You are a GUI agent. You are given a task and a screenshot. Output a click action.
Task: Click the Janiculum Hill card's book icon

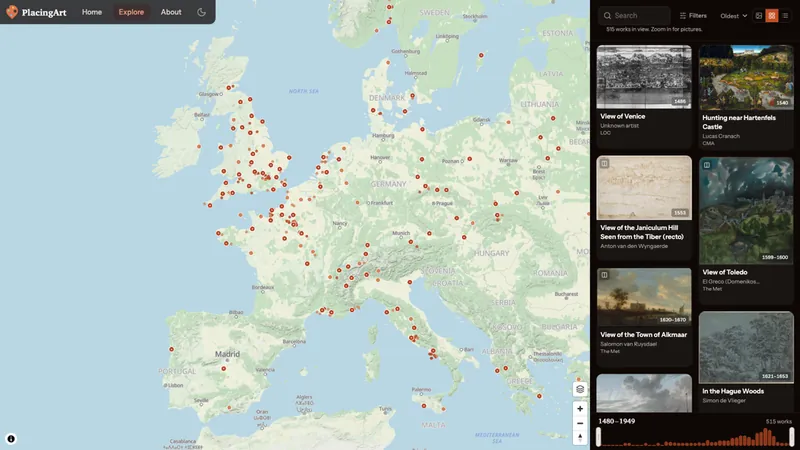point(604,163)
